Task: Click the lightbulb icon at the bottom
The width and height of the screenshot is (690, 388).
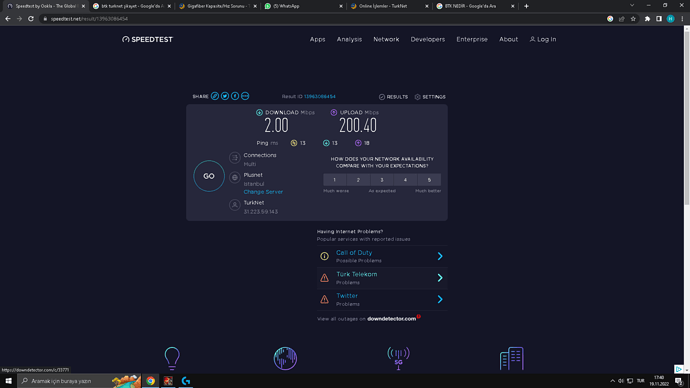Action: [x=172, y=358]
